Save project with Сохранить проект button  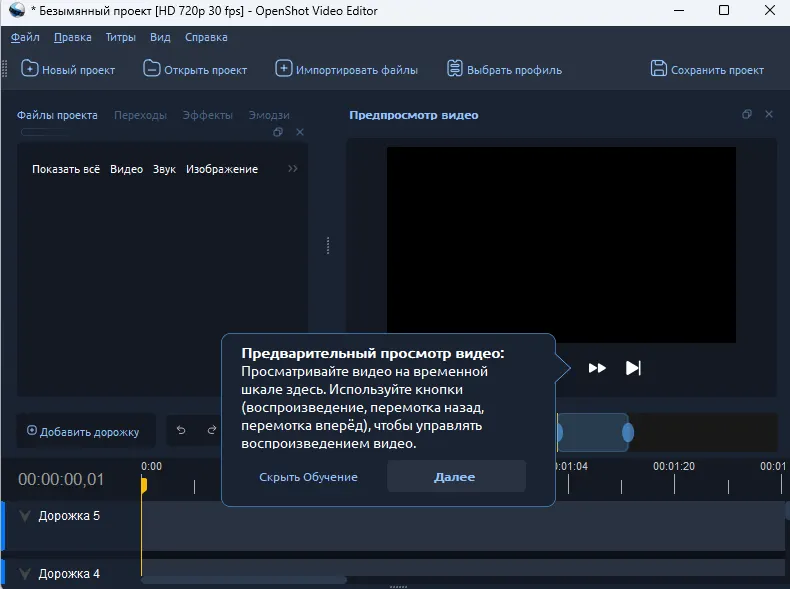click(707, 70)
